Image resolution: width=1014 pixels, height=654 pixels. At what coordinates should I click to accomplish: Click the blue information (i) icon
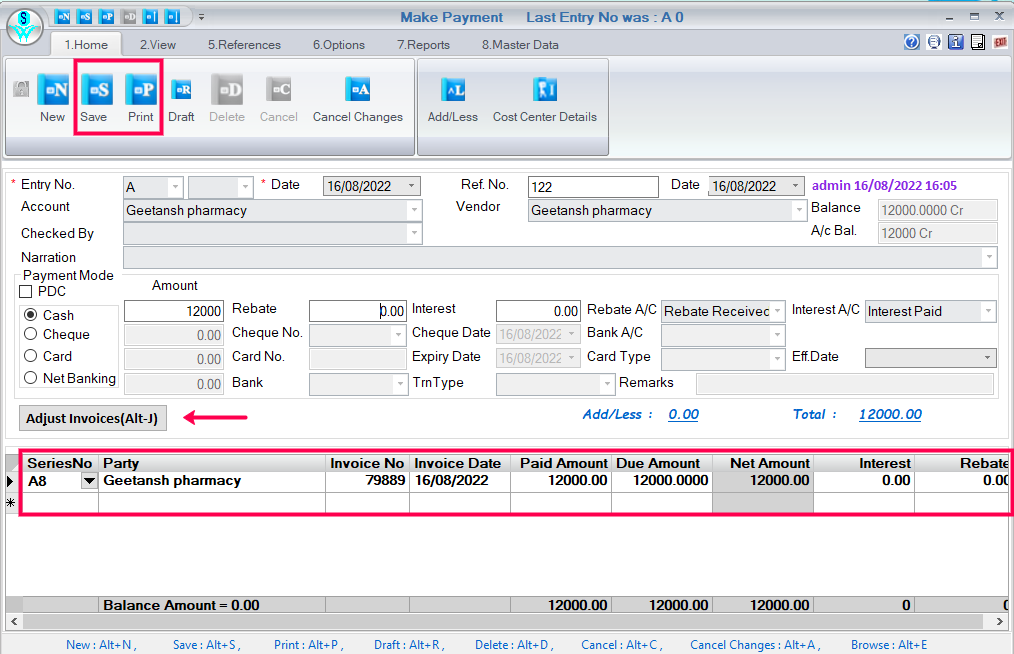pyautogui.click(x=956, y=42)
